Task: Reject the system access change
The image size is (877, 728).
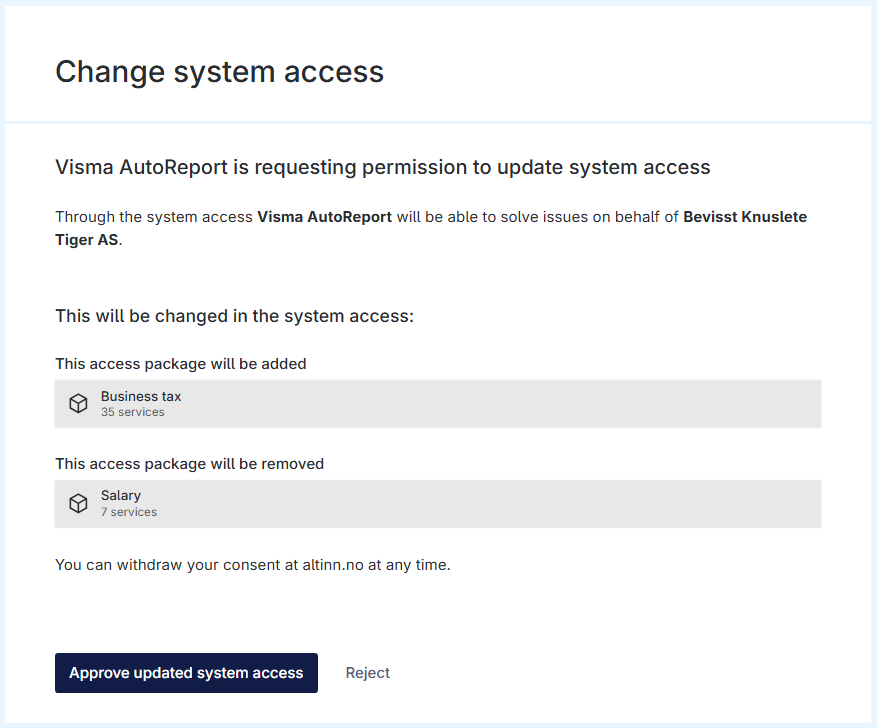Action: pyautogui.click(x=367, y=673)
